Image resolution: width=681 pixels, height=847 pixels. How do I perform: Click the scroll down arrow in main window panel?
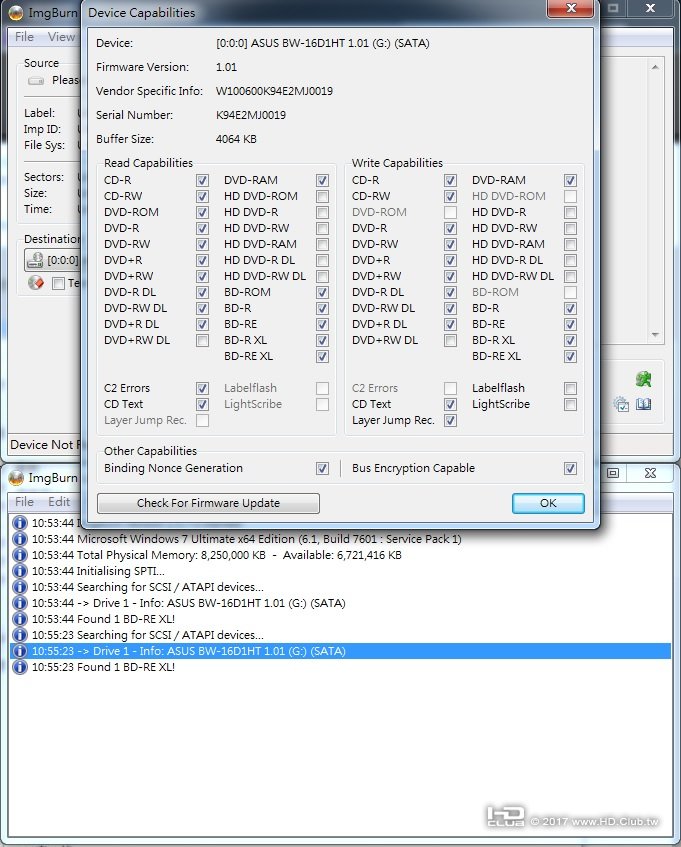tap(655, 335)
